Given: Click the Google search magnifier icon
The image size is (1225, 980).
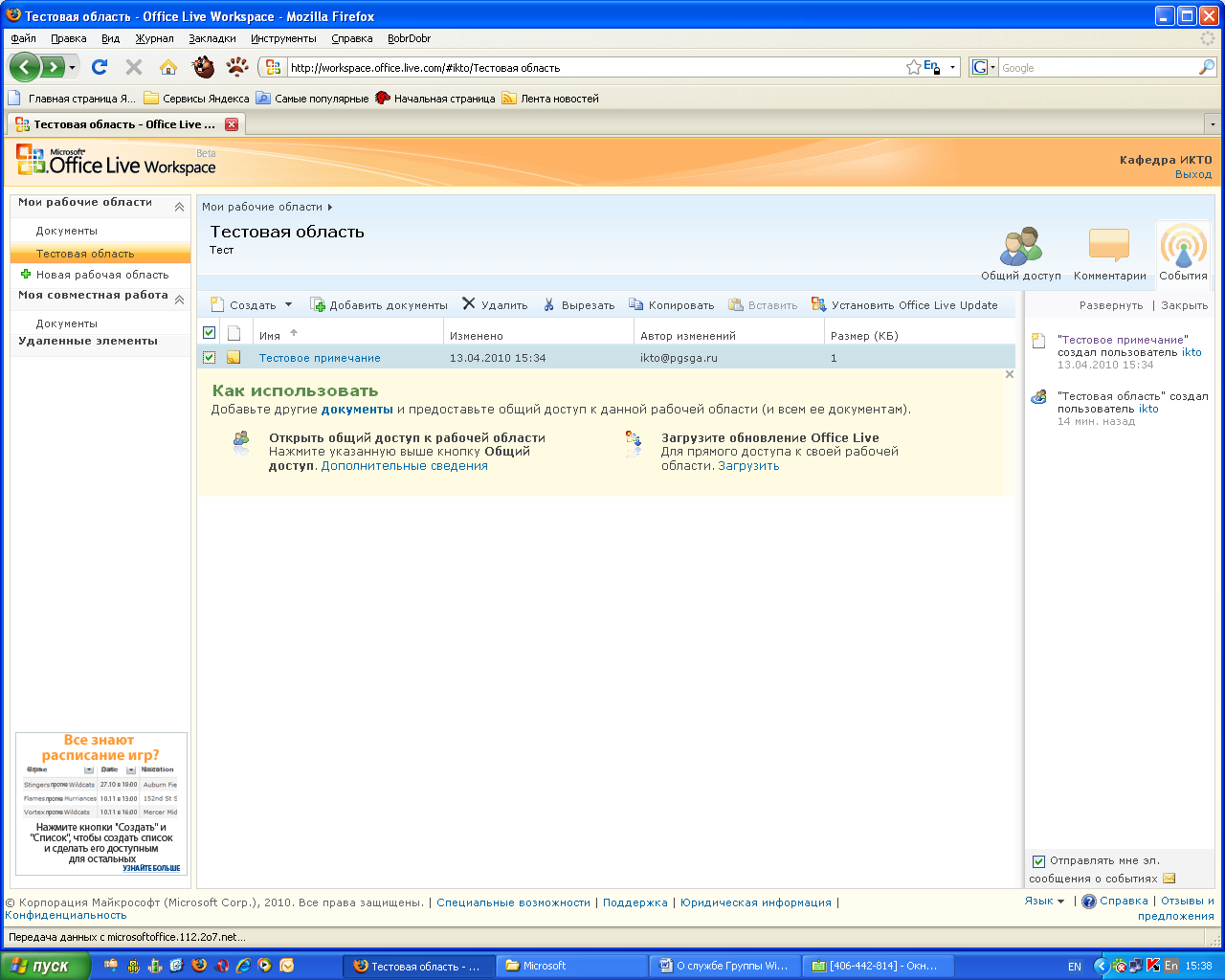Looking at the screenshot, I should pyautogui.click(x=1206, y=67).
